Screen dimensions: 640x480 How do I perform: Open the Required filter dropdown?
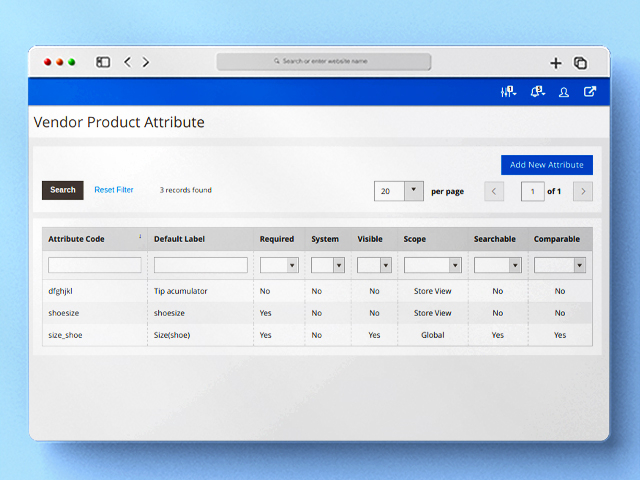[279, 265]
